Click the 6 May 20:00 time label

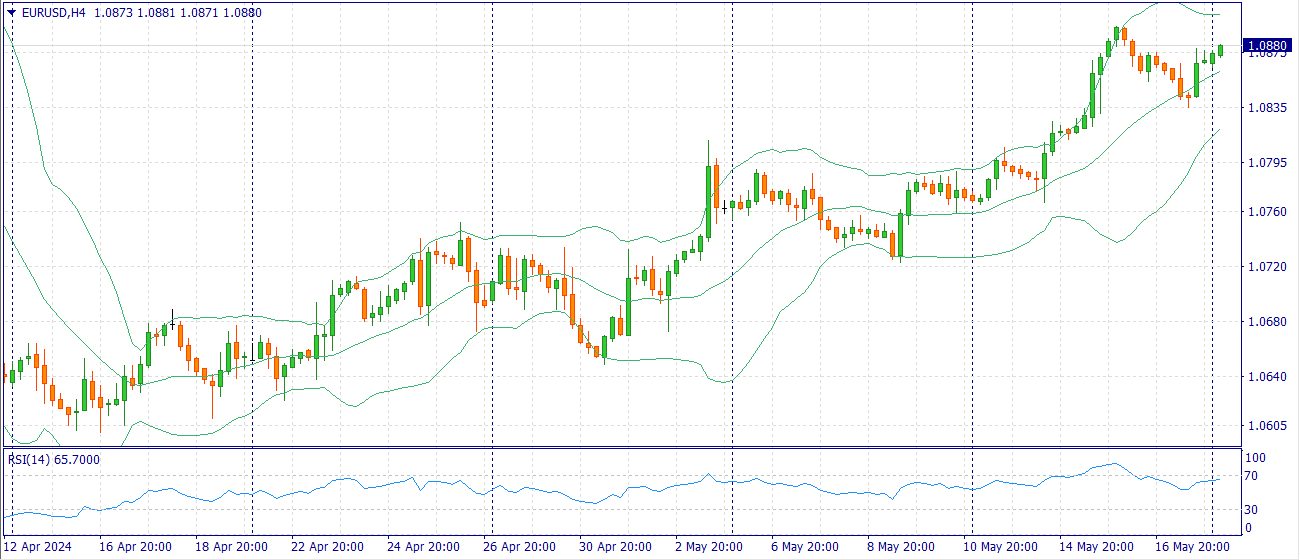coord(805,547)
